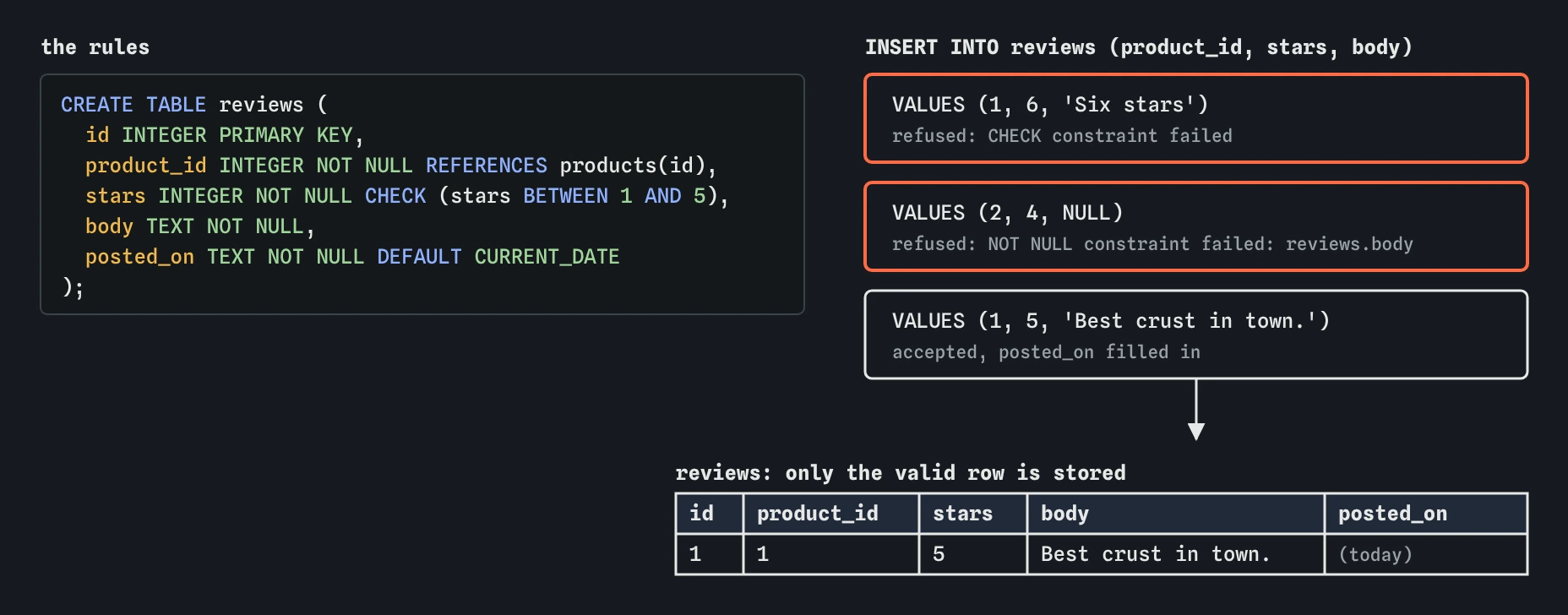Select the "body TEXT NOT NULL," code line
This screenshot has height=615, width=1568.
pyautogui.click(x=200, y=226)
